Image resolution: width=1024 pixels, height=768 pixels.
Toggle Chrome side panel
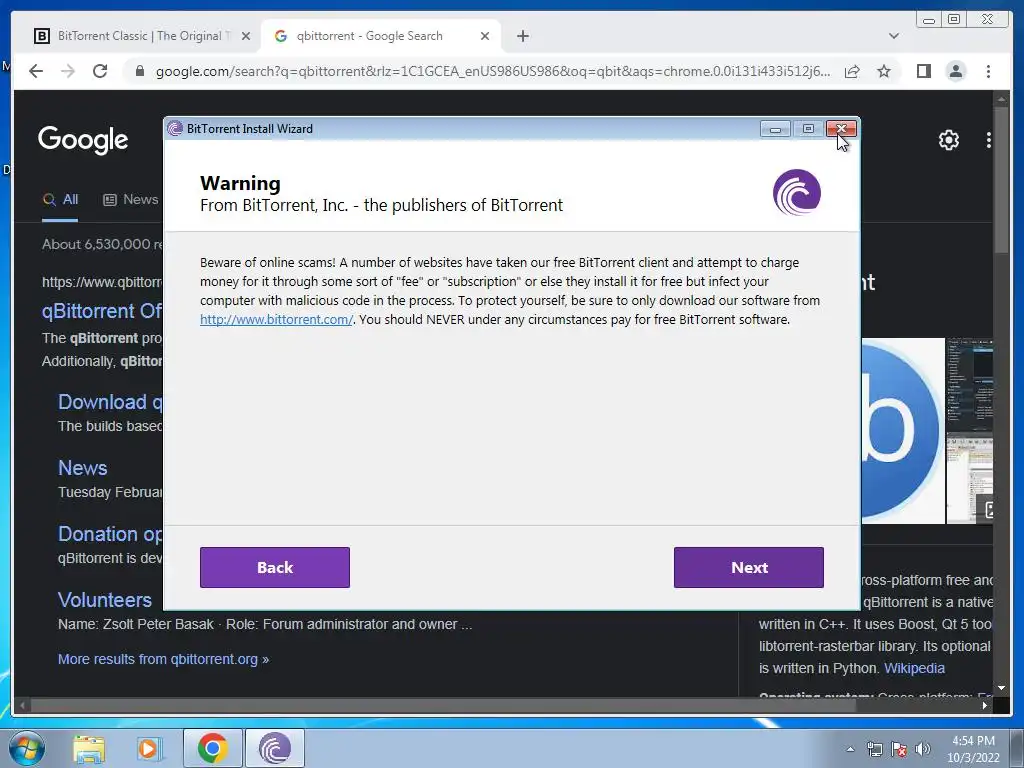point(923,71)
